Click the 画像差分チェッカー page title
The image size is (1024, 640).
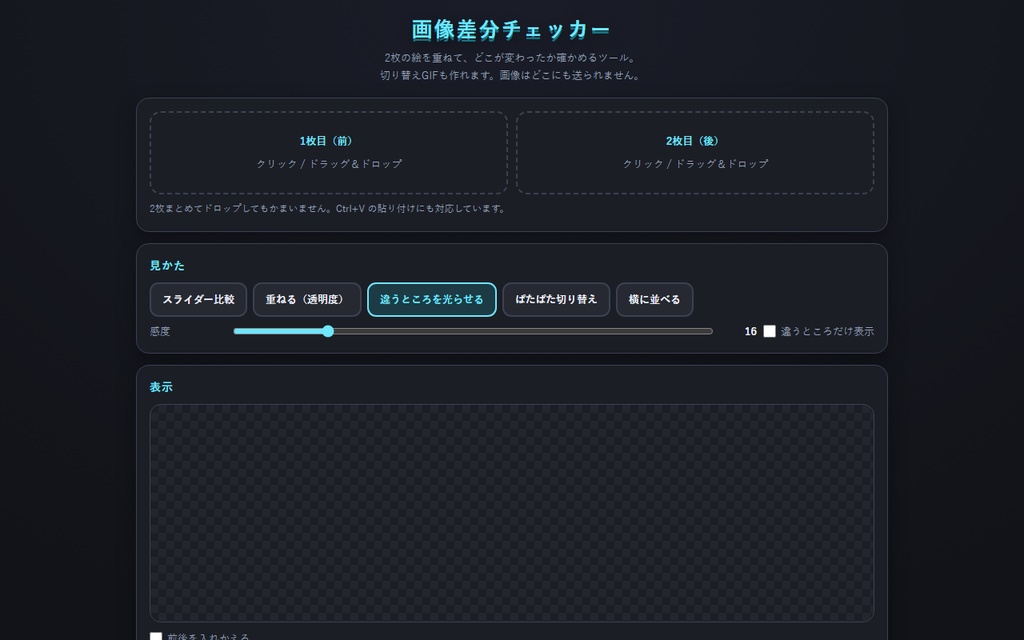pos(511,30)
